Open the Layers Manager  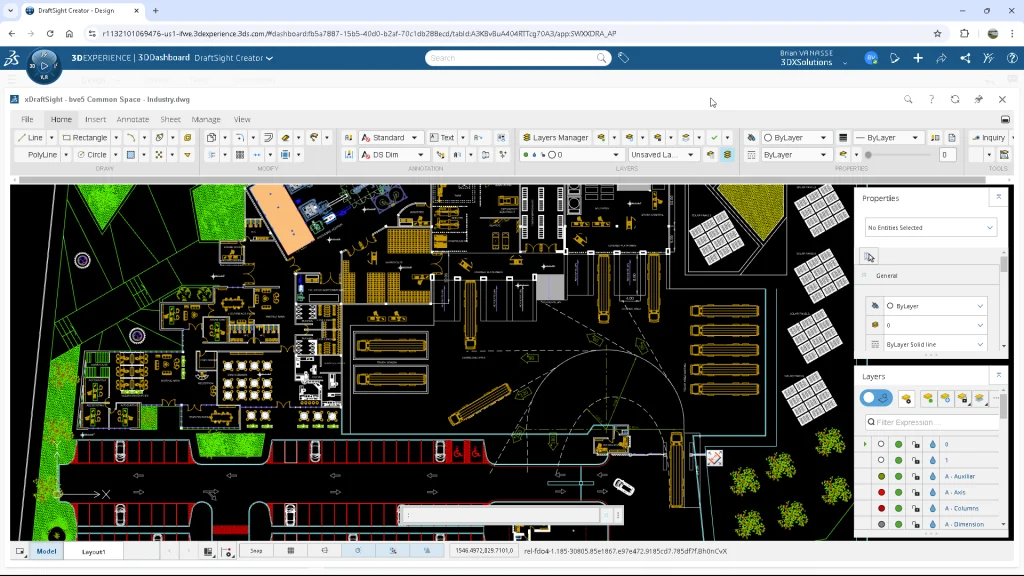tap(555, 137)
